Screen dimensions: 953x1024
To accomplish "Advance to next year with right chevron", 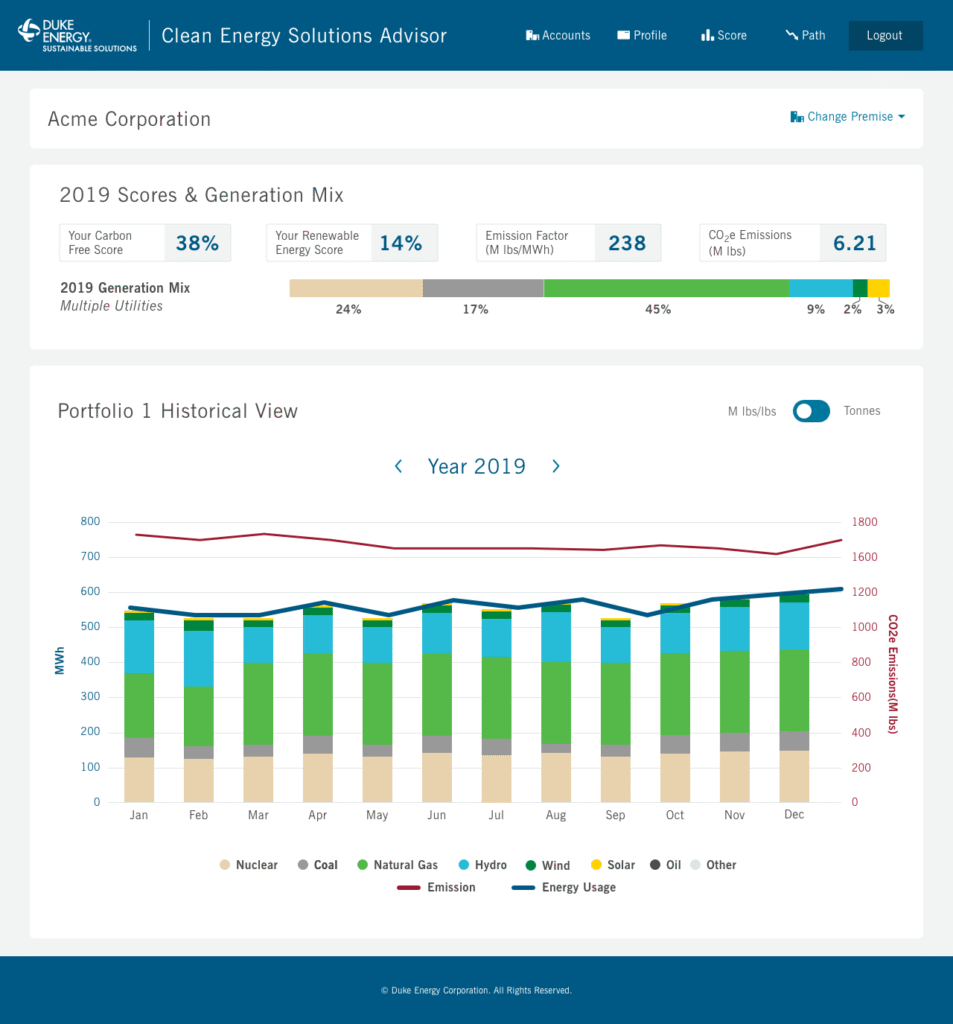I will [556, 466].
